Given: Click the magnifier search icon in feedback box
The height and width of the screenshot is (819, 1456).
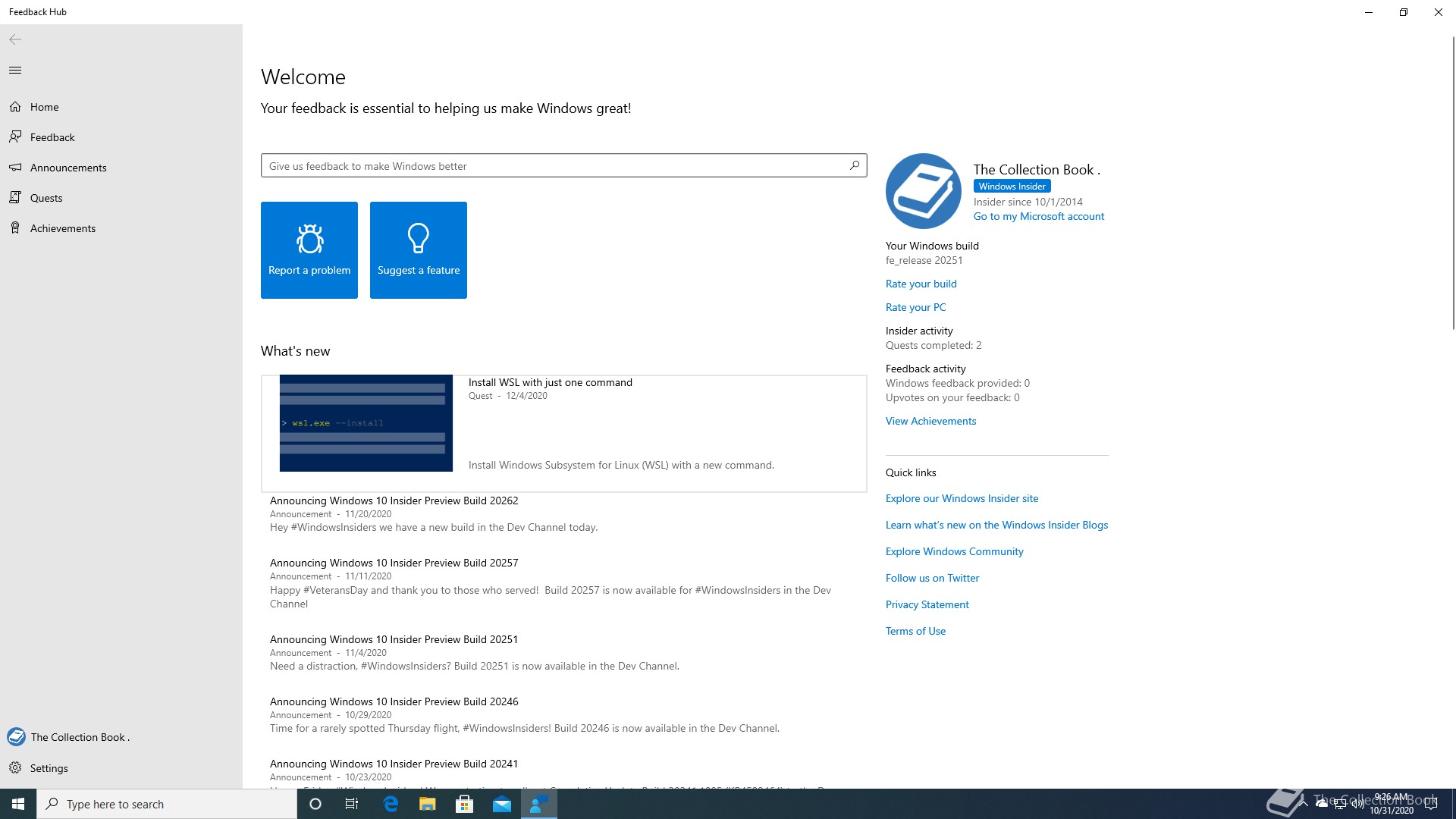Looking at the screenshot, I should point(855,165).
